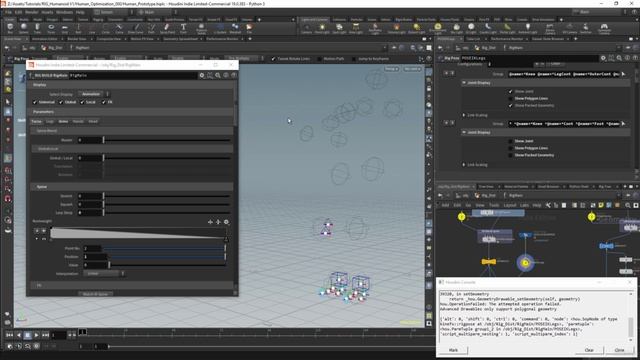Select the Environment Light shelf tool
Screen dimensions: 640x360
438,29
